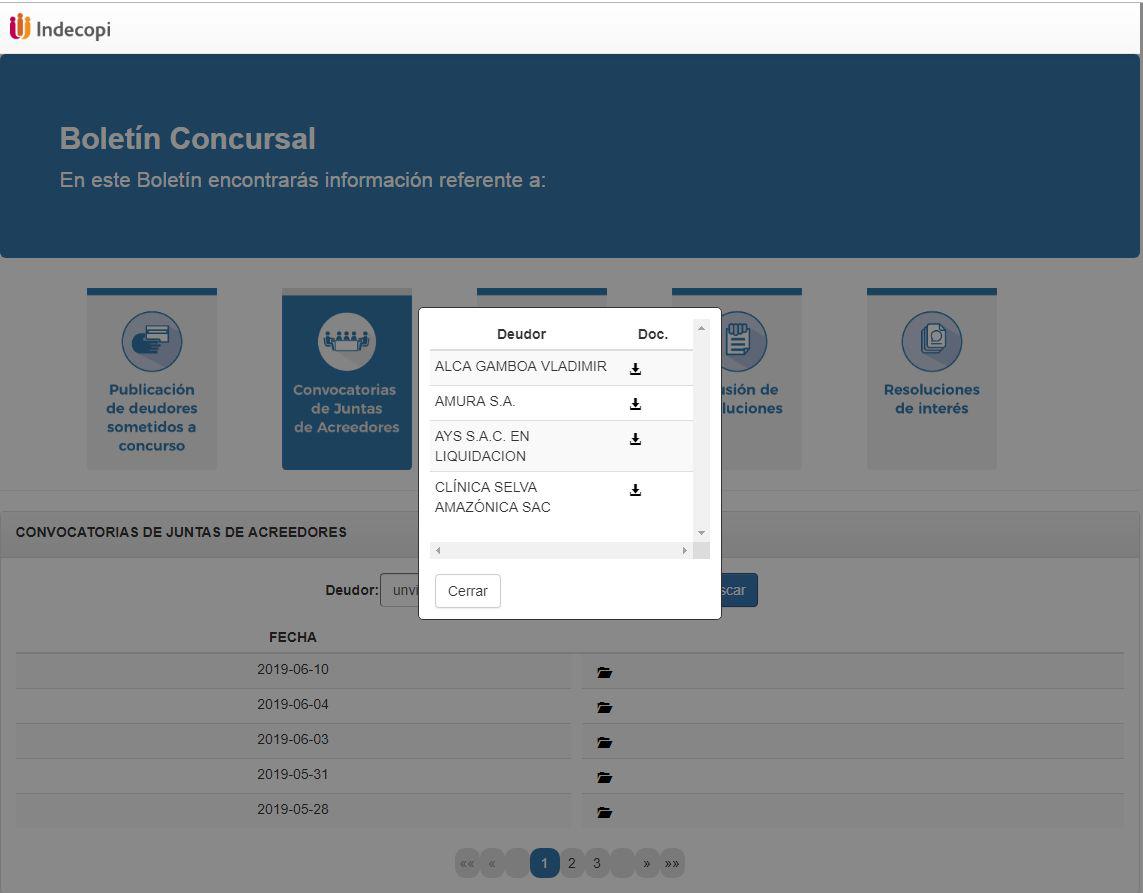
Task: Download document for AMURA S.A.
Action: [x=633, y=404]
